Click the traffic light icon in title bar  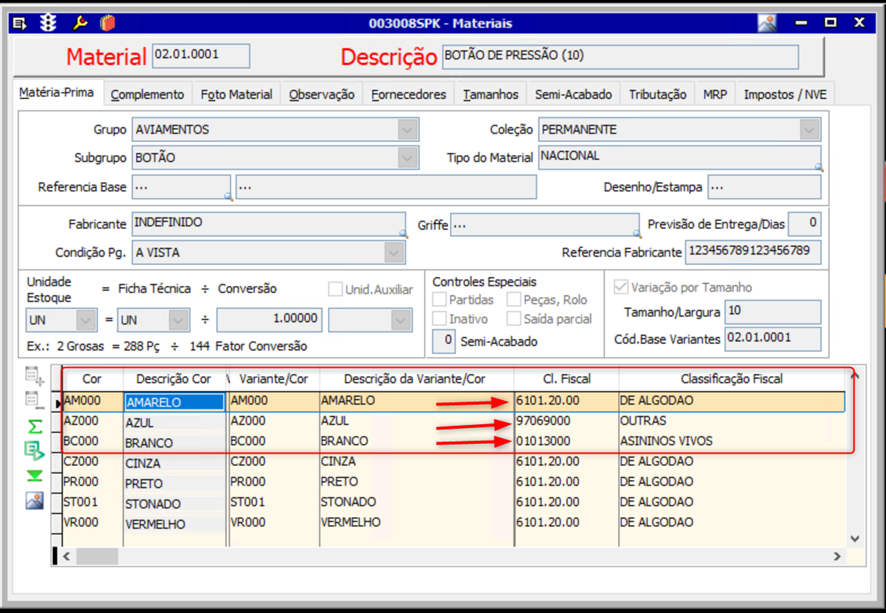pos(48,23)
